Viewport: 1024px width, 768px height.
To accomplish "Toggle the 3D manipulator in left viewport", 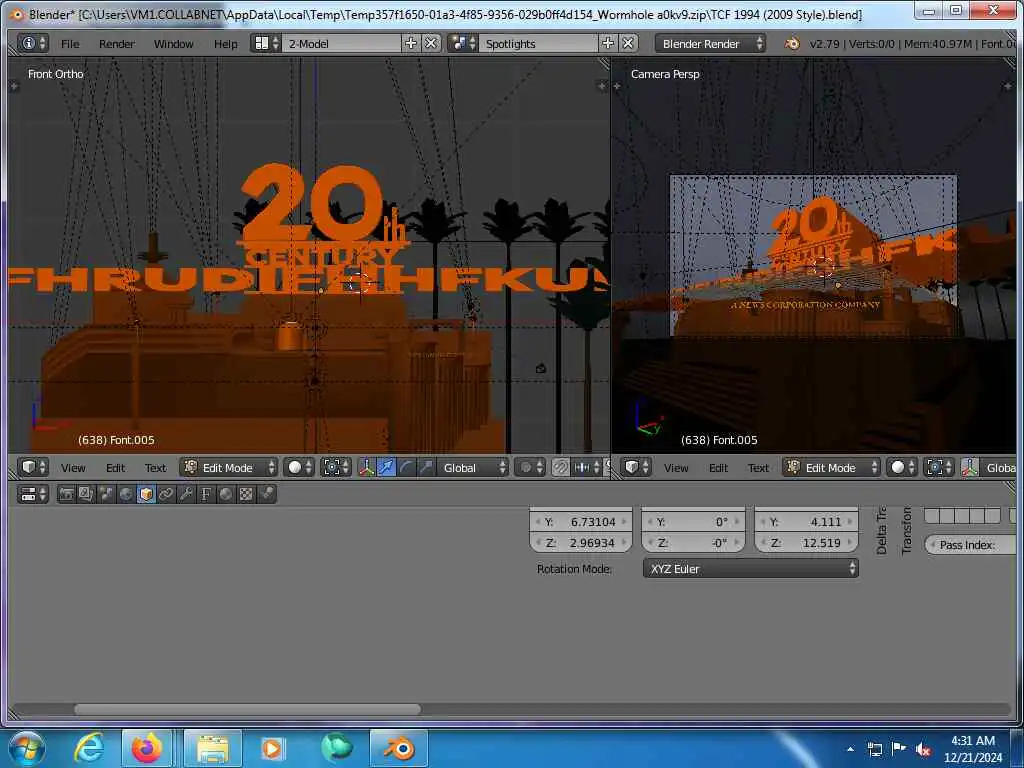I will click(366, 468).
